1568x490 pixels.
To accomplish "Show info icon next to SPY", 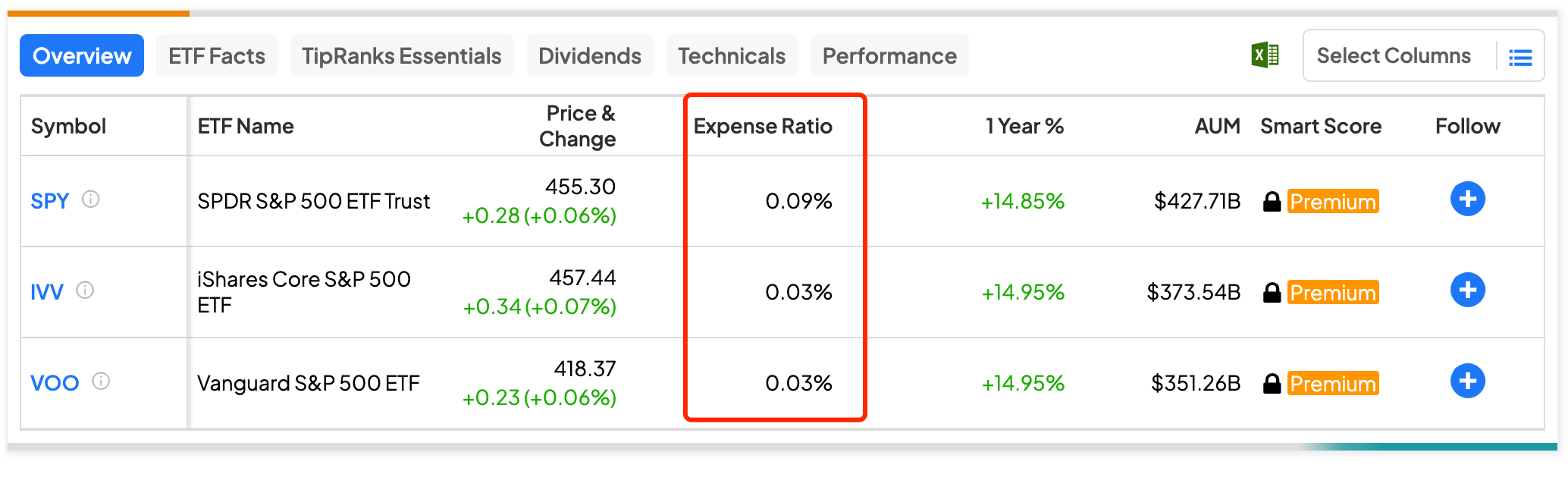I will click(x=91, y=199).
